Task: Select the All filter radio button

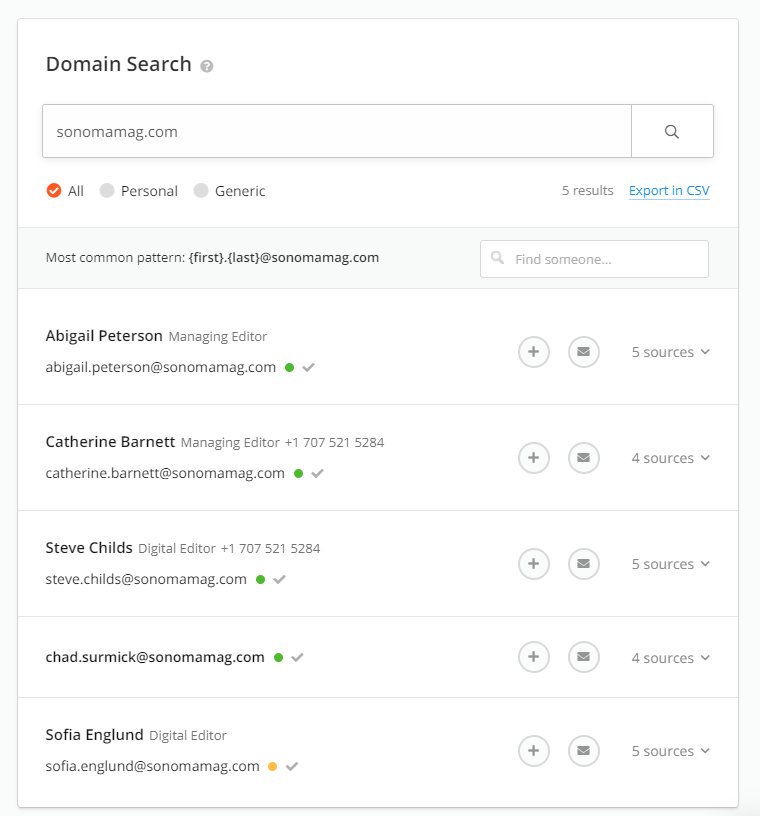Action: (x=54, y=190)
